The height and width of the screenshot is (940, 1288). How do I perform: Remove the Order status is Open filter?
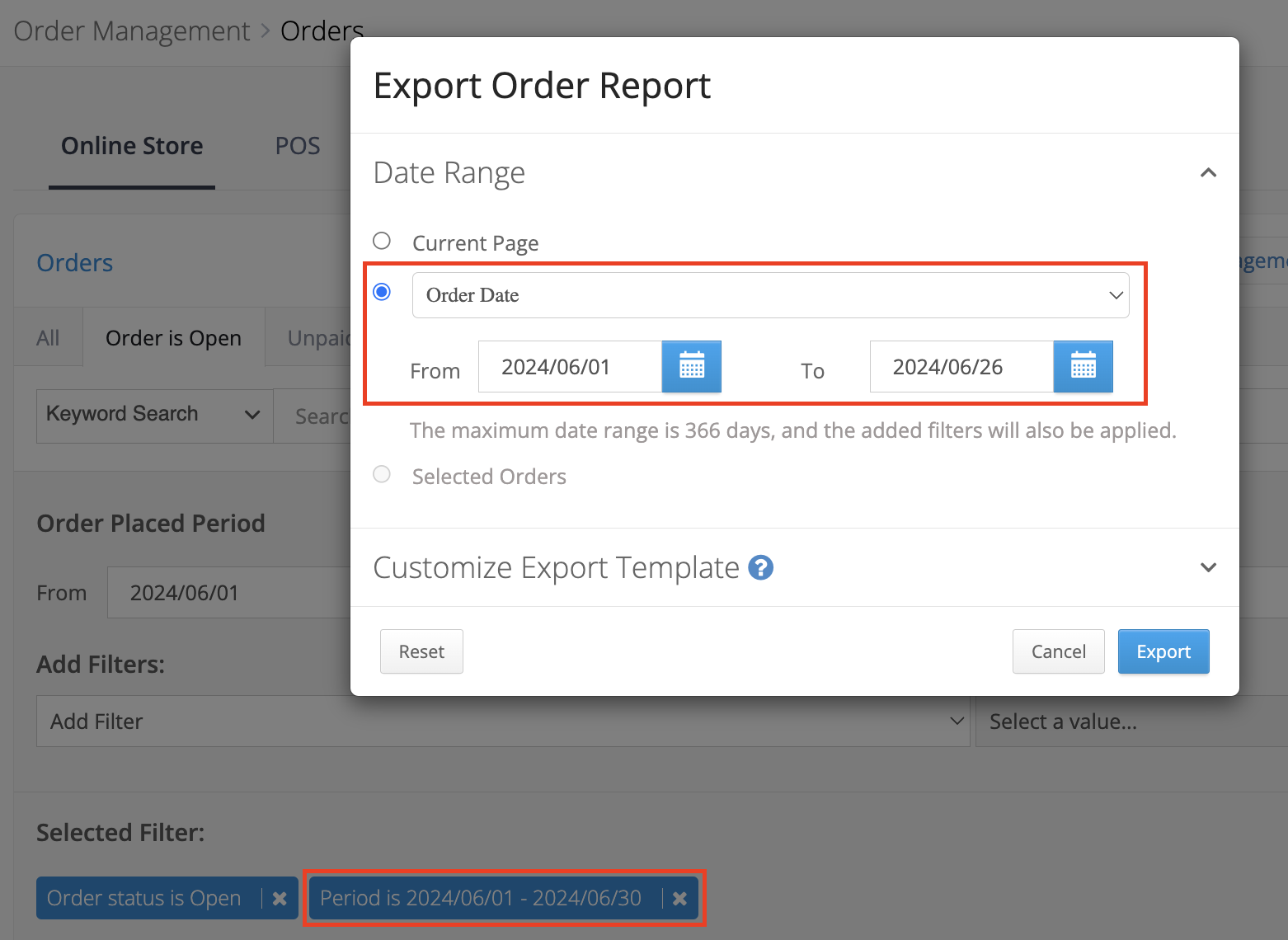tap(280, 898)
